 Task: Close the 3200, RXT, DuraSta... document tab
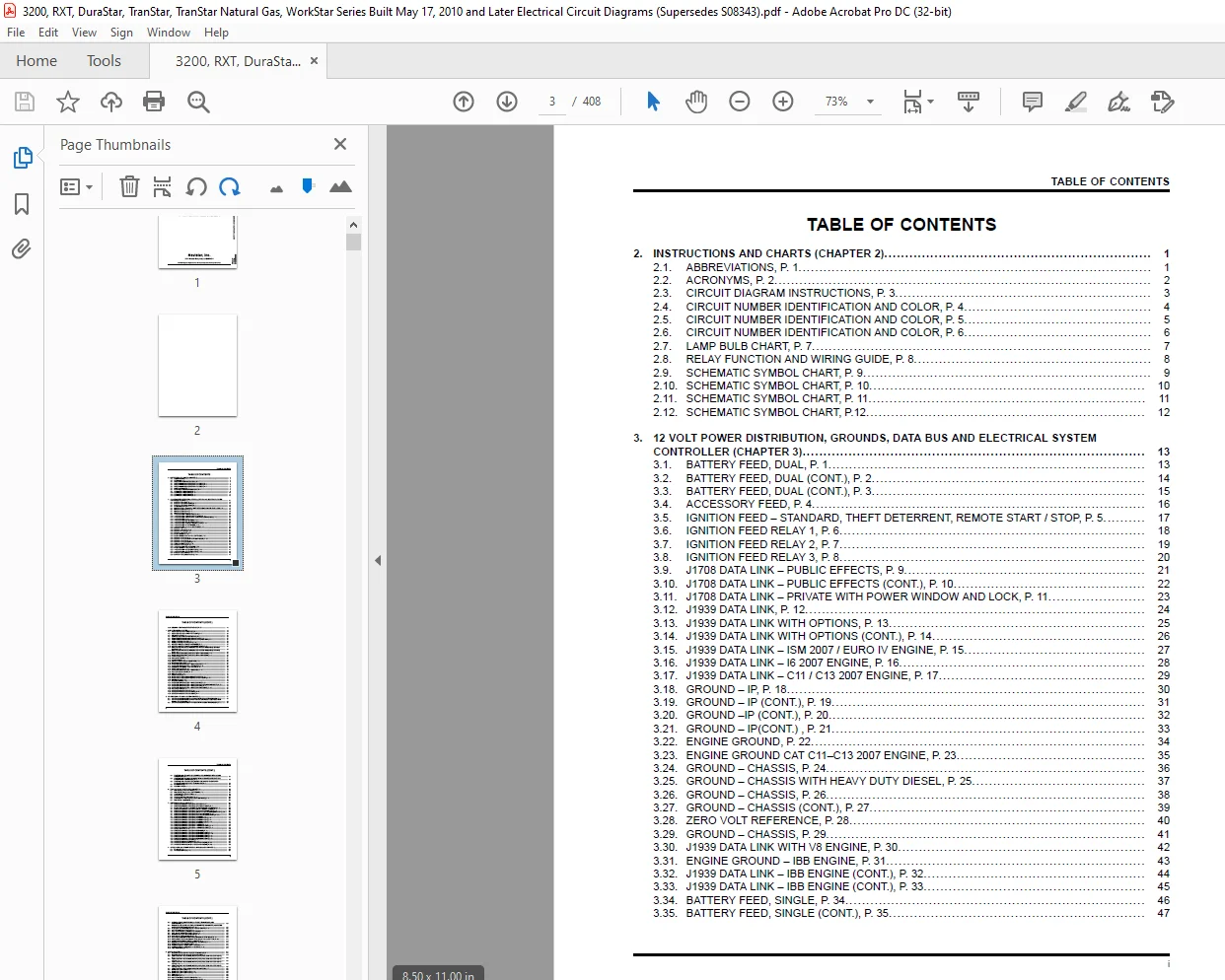click(315, 61)
